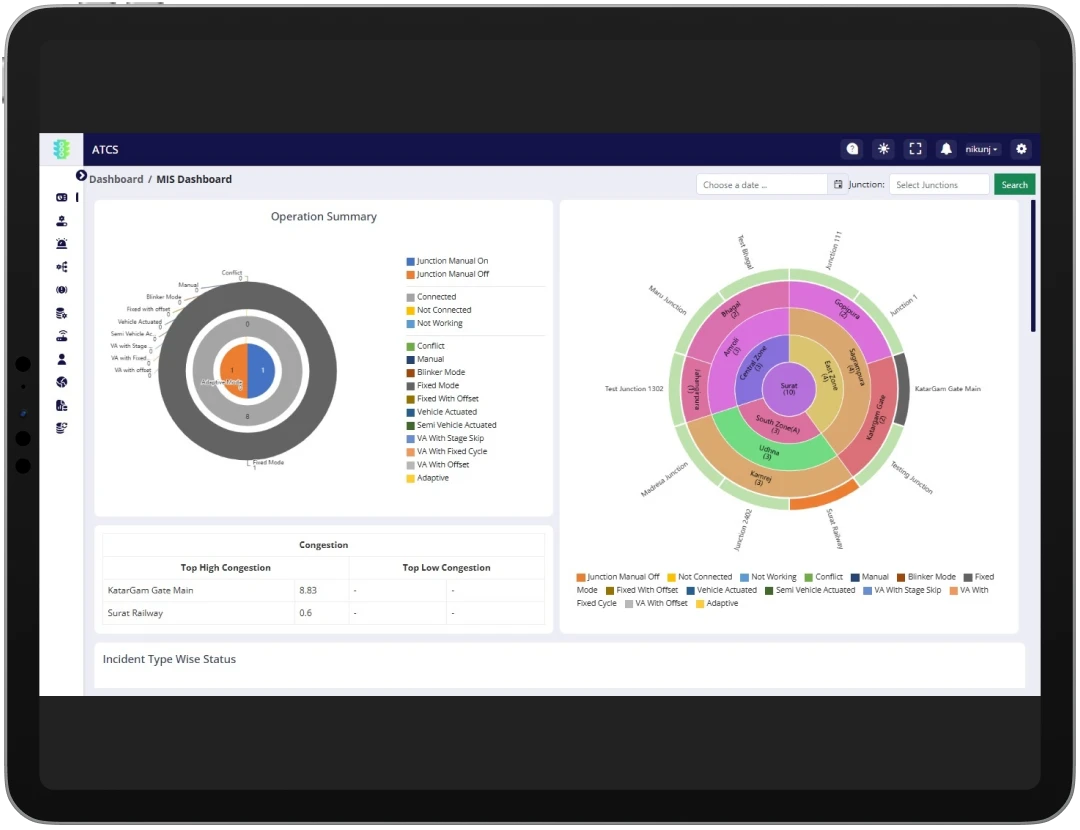The width and height of the screenshot is (1080, 830).
Task: Click Not Connected yellow swatch under sunburst
Action: tap(672, 577)
